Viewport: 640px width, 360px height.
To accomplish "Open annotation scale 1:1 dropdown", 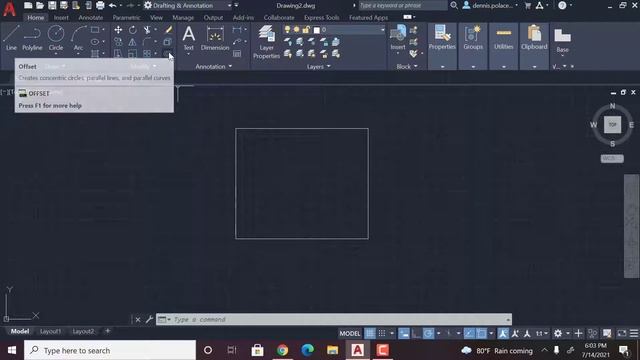I will (x=542, y=333).
